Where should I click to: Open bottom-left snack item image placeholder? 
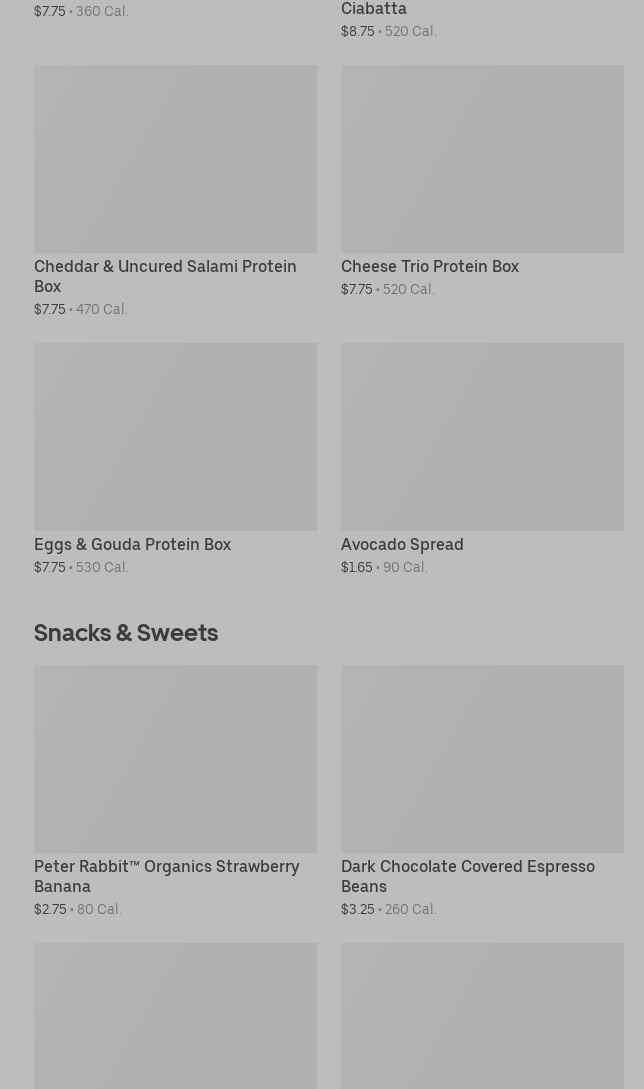(x=175, y=1016)
